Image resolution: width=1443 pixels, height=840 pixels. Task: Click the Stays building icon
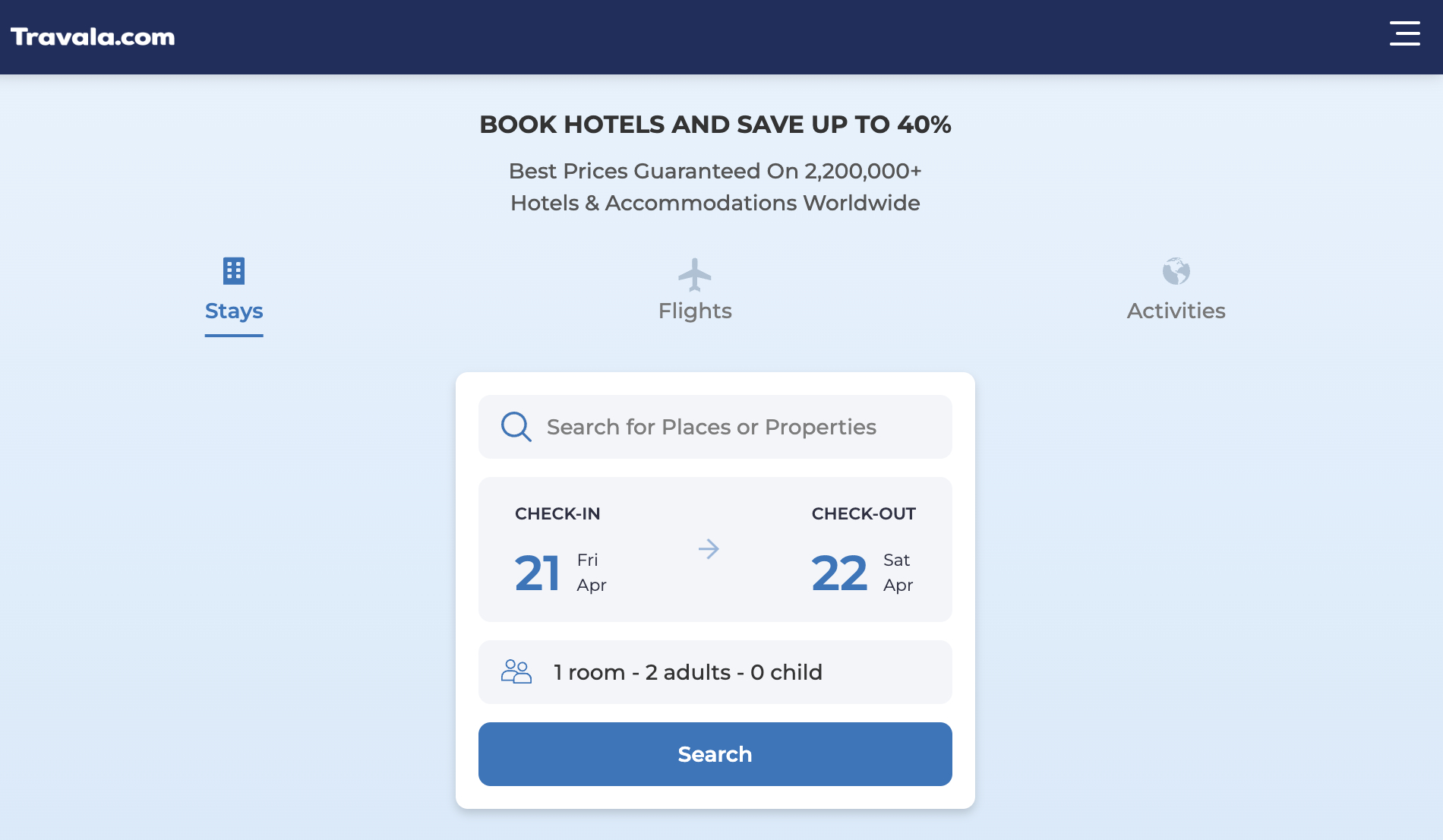point(234,270)
